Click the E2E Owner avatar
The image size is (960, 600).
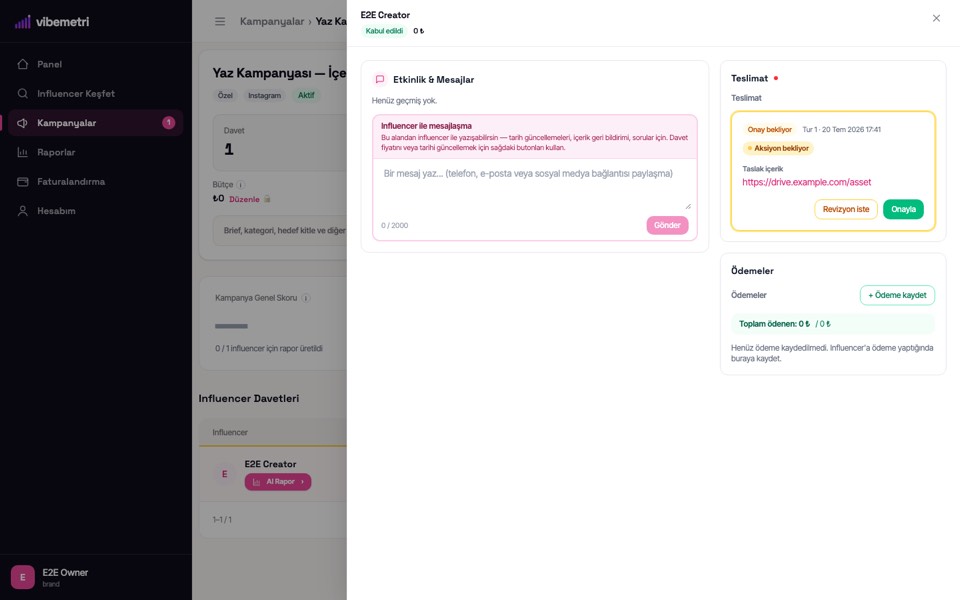(x=23, y=577)
